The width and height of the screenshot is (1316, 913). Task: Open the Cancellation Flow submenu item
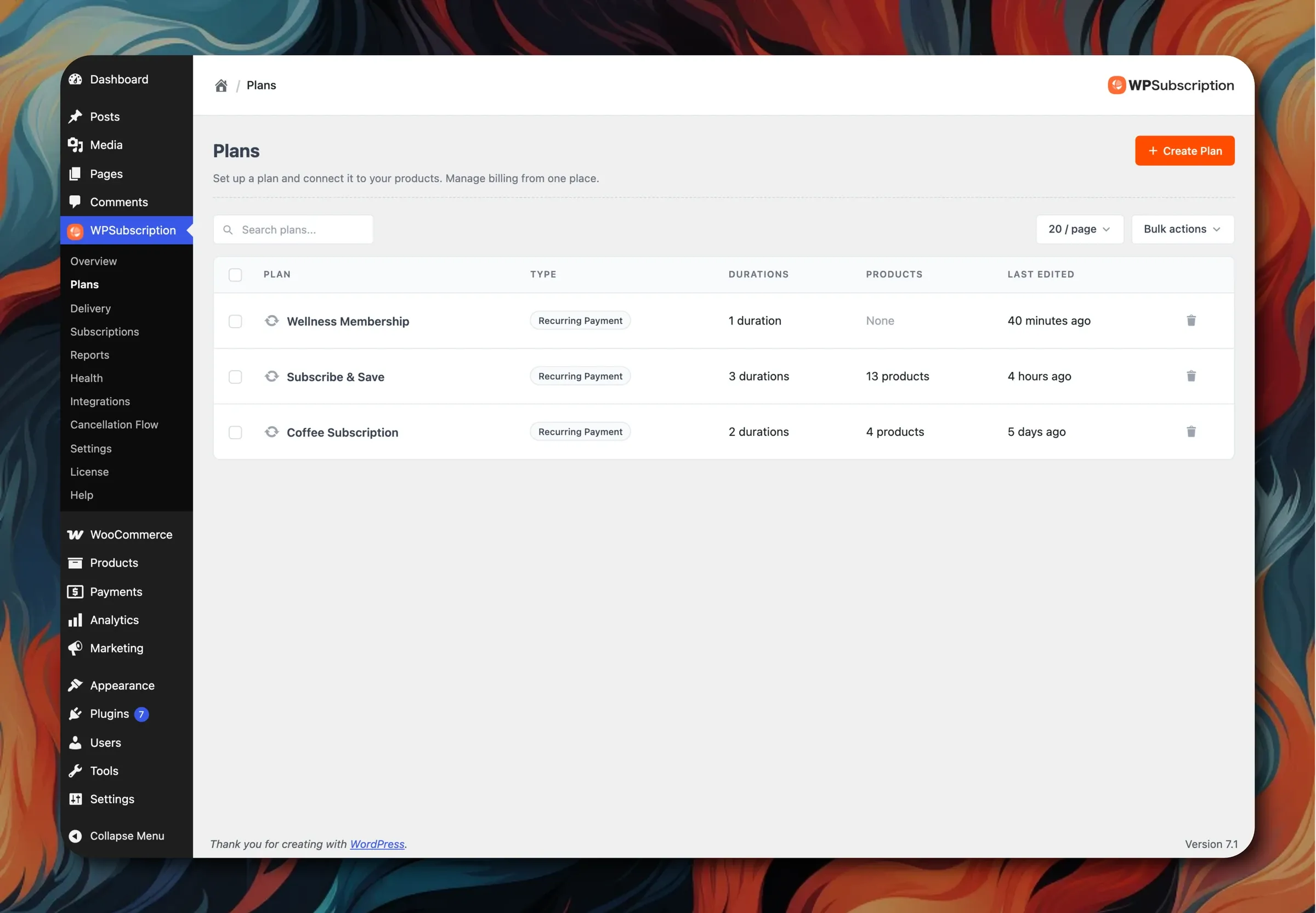(x=114, y=424)
